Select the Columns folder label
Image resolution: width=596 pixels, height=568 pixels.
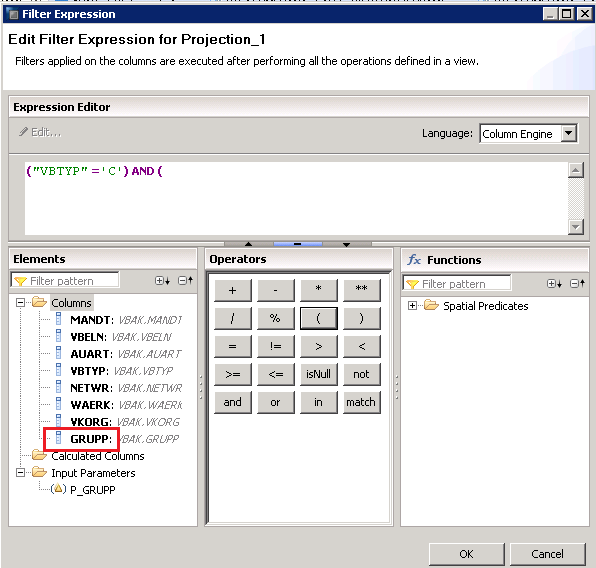[71, 303]
